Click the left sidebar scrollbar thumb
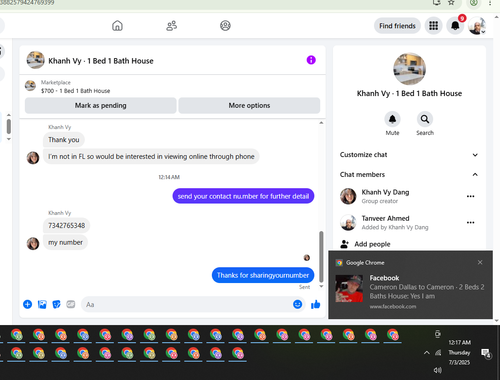The height and width of the screenshot is (380, 500). (9, 127)
